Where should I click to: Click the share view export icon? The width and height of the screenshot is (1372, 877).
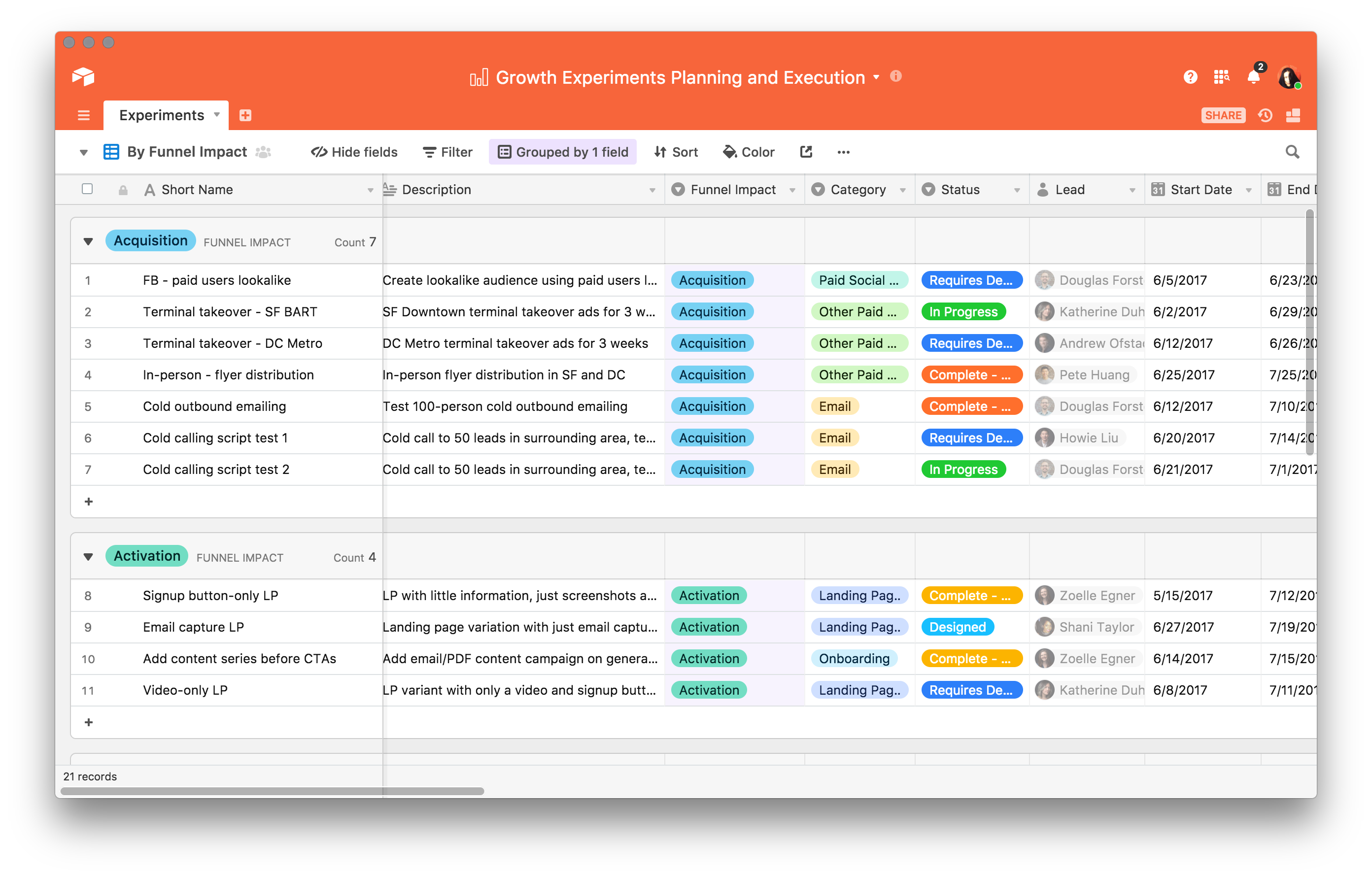click(806, 152)
